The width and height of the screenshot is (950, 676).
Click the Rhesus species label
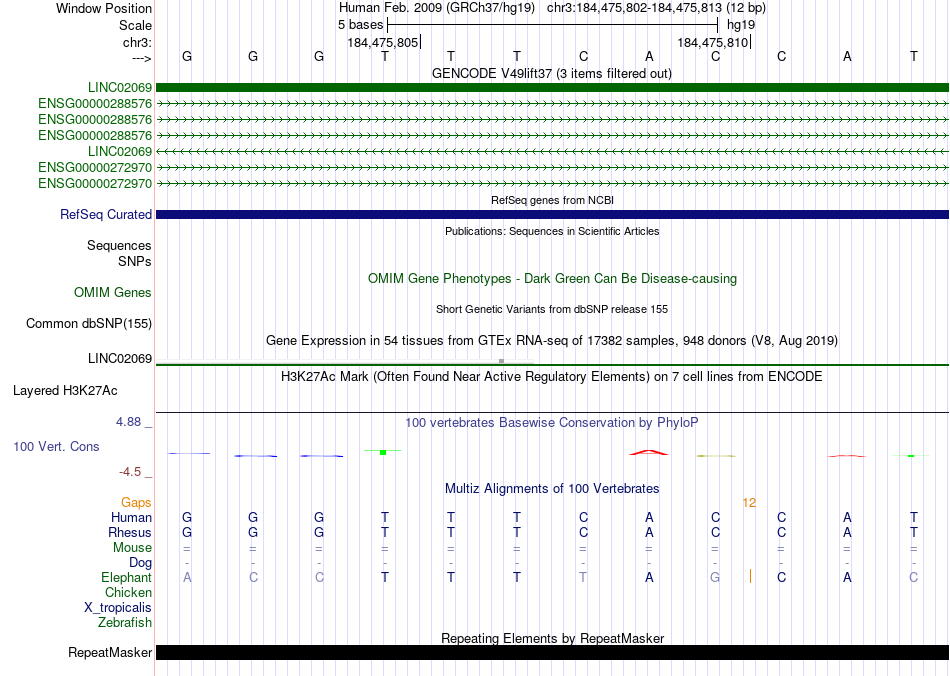pos(130,532)
